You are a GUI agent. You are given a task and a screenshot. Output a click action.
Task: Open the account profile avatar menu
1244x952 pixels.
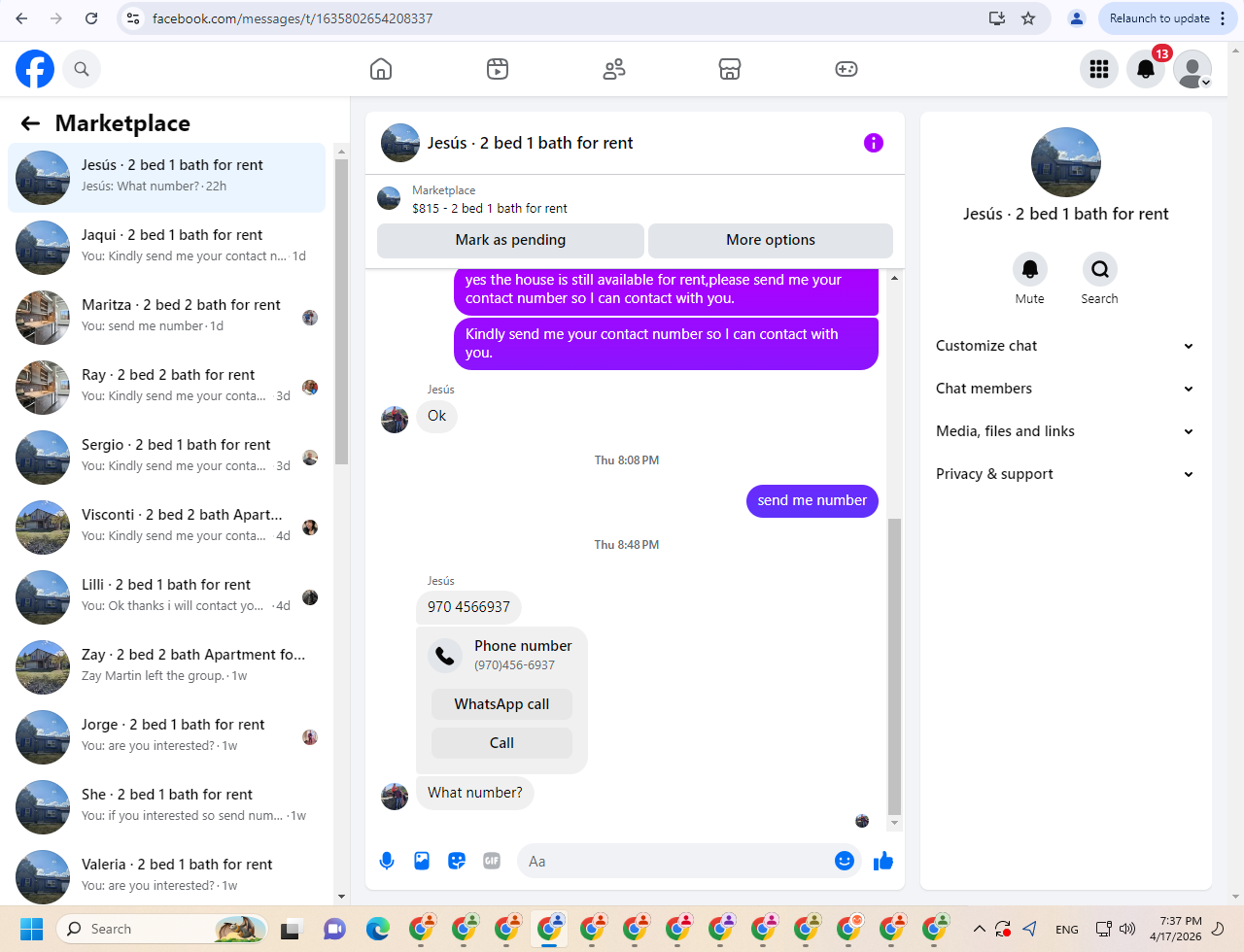pyautogui.click(x=1192, y=69)
